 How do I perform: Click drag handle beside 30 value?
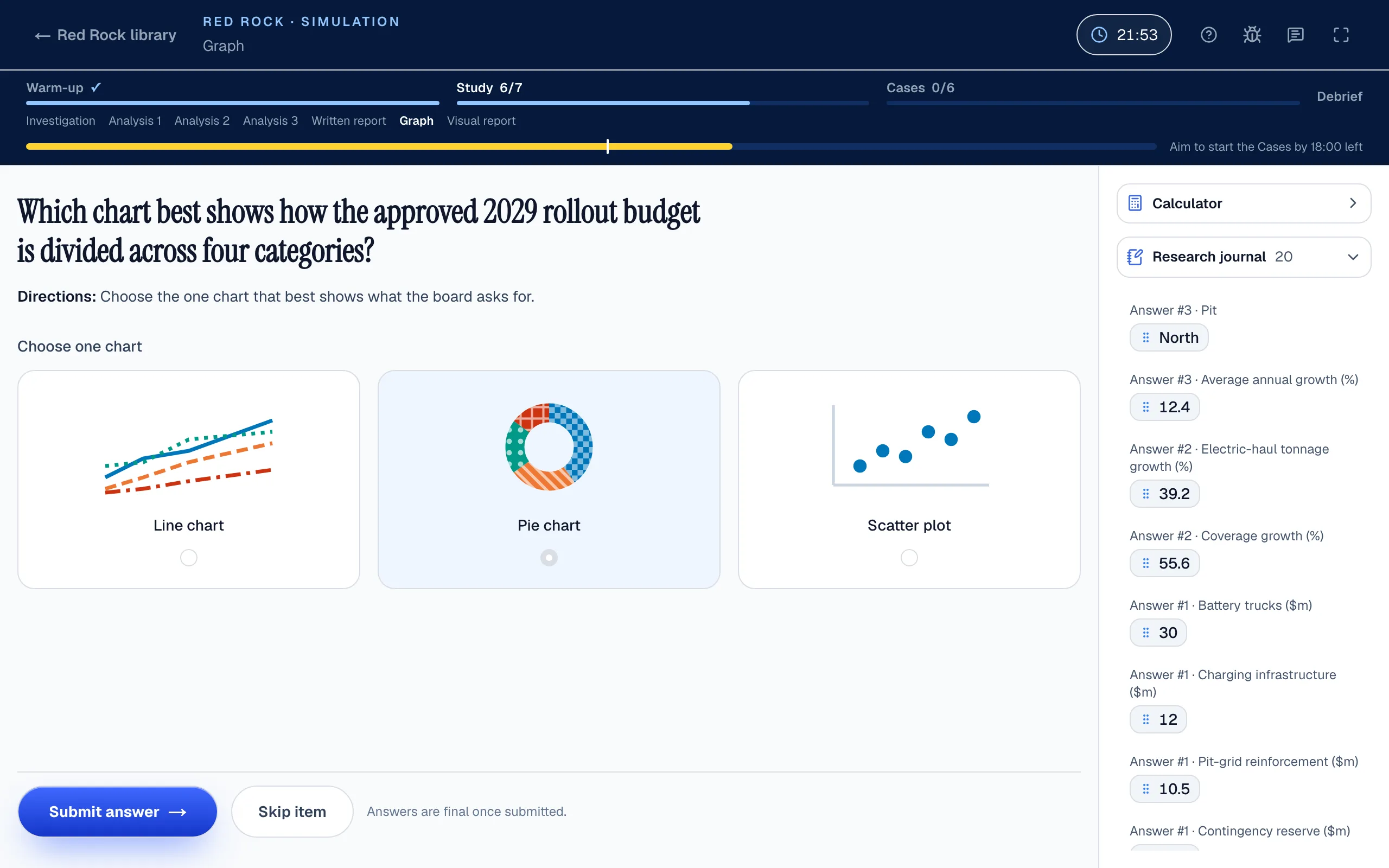click(1145, 633)
